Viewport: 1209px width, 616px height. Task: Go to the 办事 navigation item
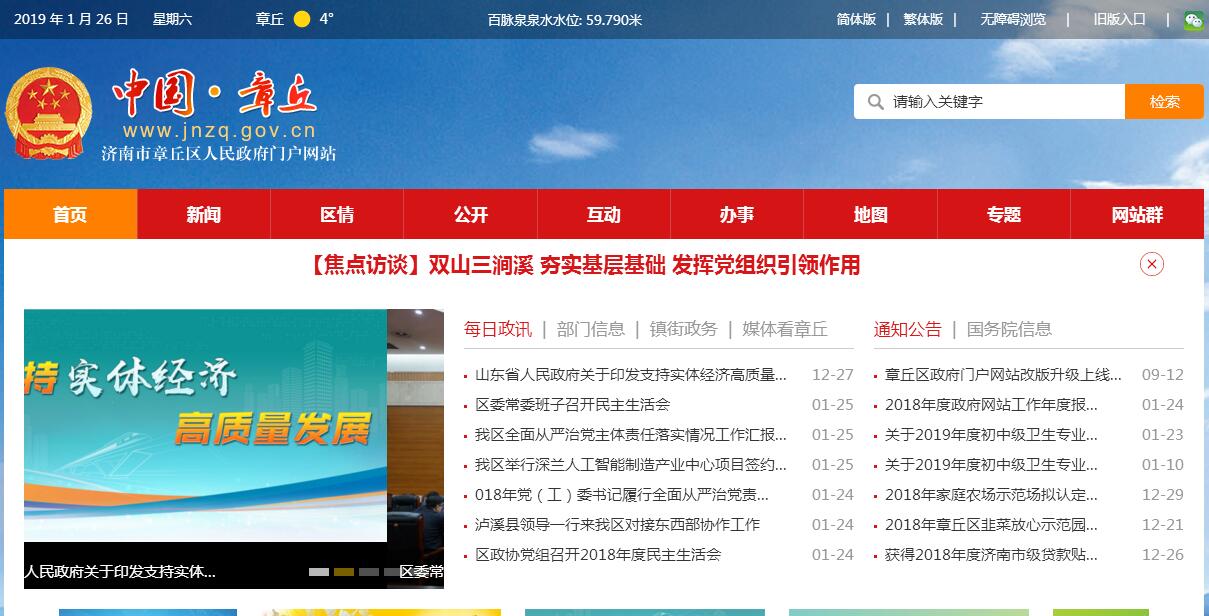point(737,215)
